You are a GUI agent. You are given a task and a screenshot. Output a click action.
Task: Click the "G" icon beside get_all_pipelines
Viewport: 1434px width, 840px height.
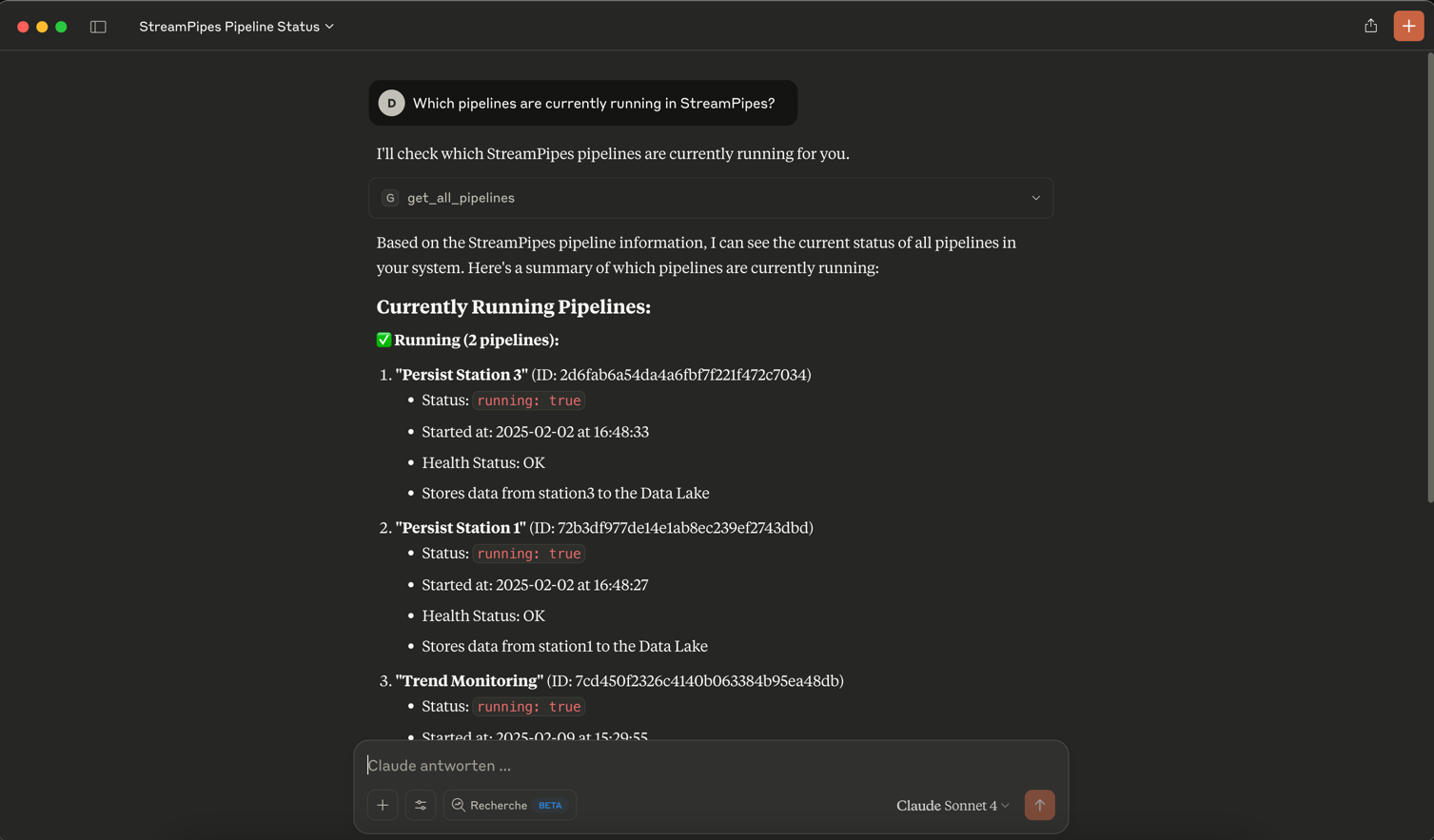390,198
